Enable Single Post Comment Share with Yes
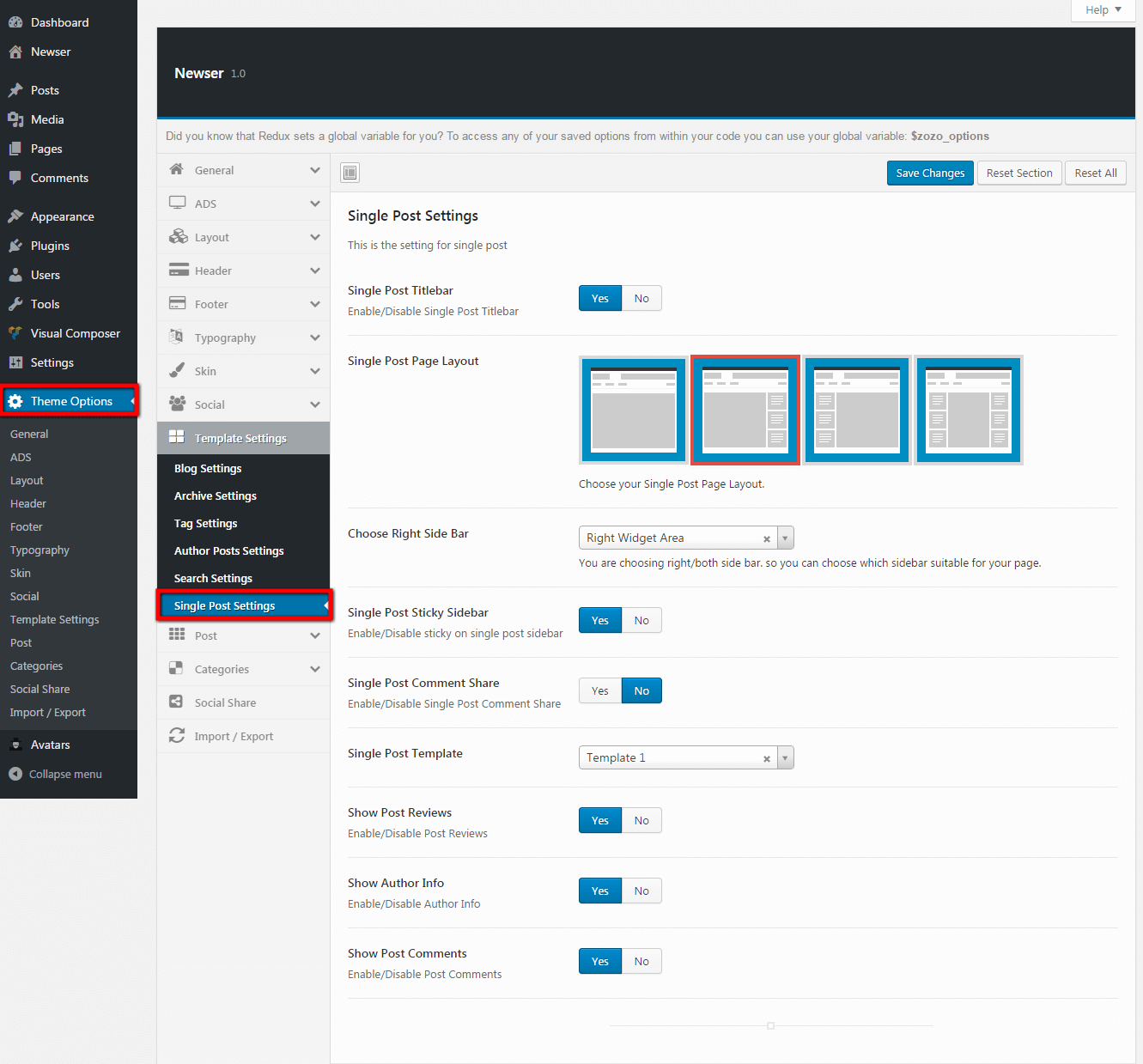The height and width of the screenshot is (1064, 1143). 600,691
